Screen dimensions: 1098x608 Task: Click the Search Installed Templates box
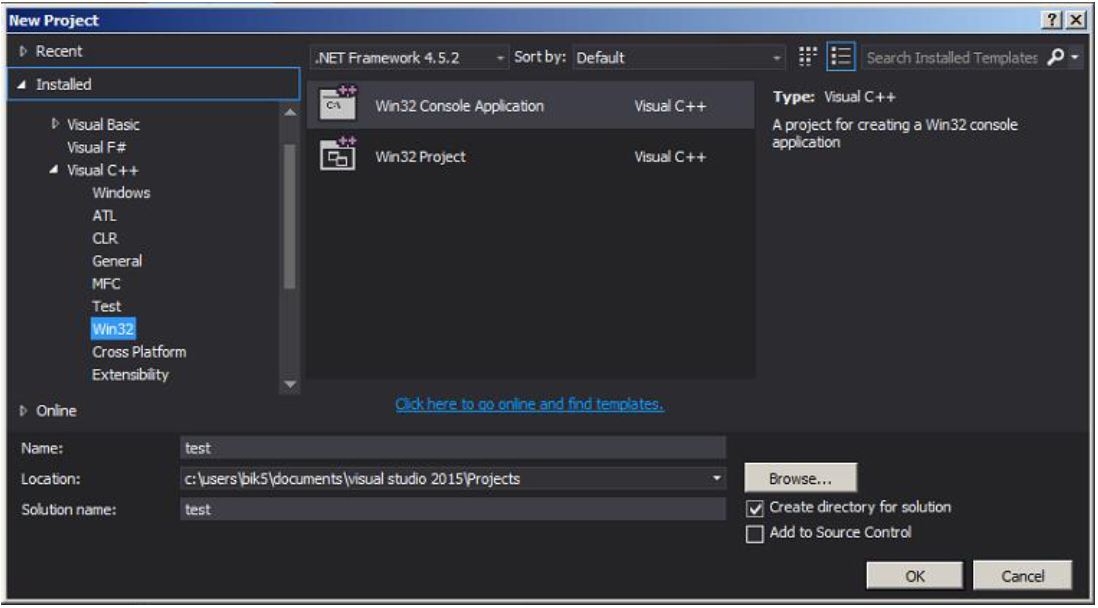coord(952,57)
